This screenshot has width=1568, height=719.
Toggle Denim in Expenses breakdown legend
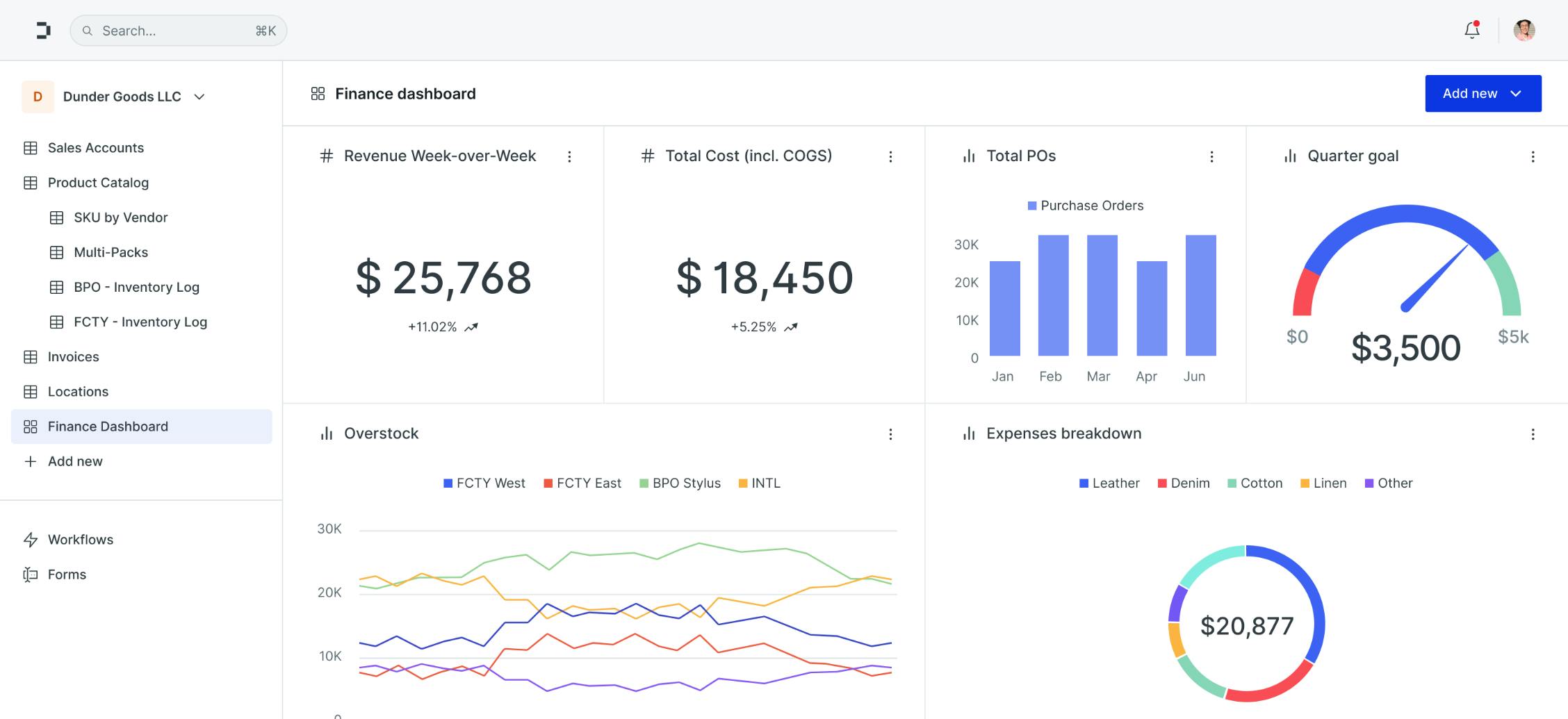pyautogui.click(x=1184, y=484)
